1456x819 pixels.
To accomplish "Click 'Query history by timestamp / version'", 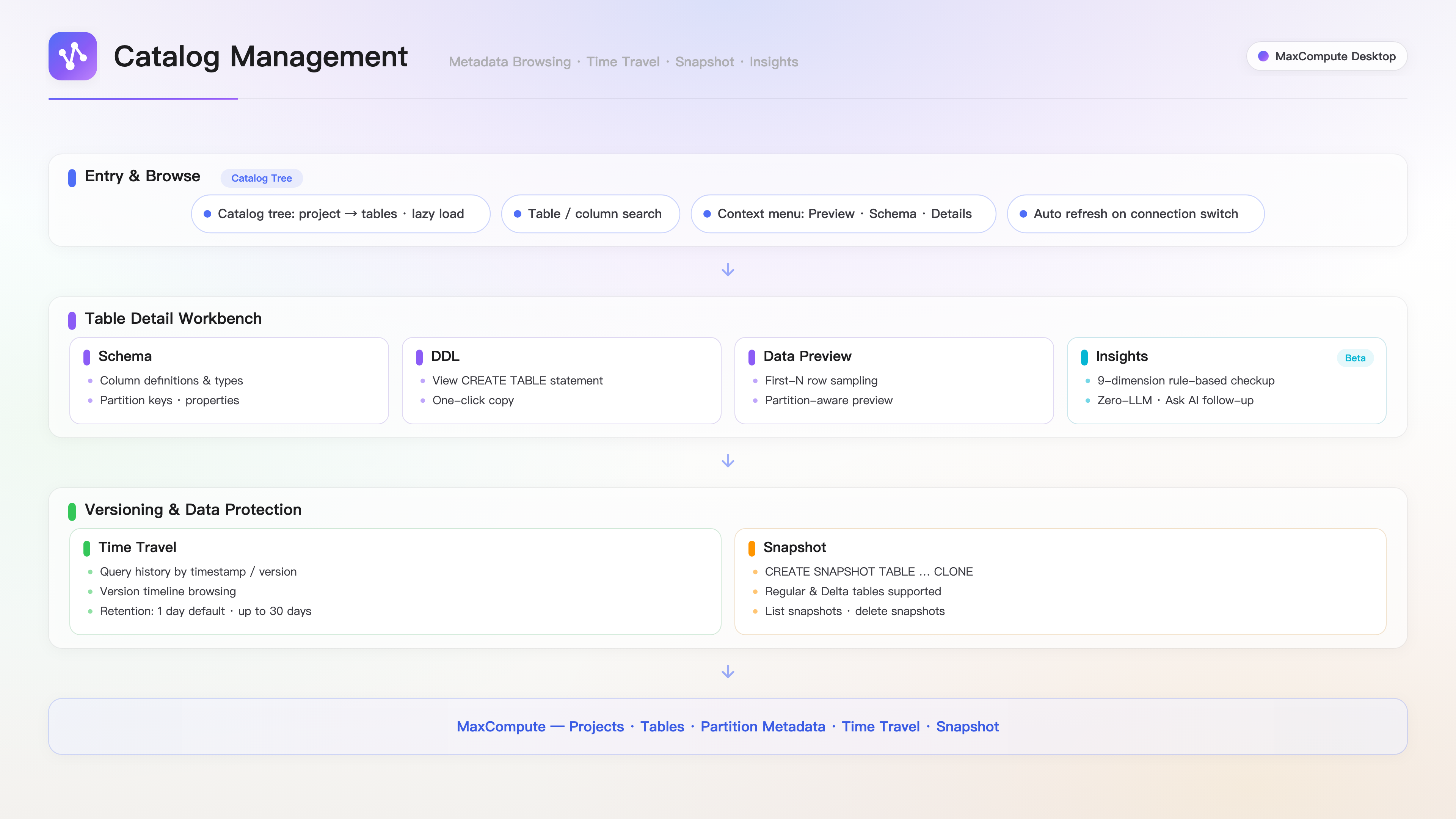I will tap(198, 571).
